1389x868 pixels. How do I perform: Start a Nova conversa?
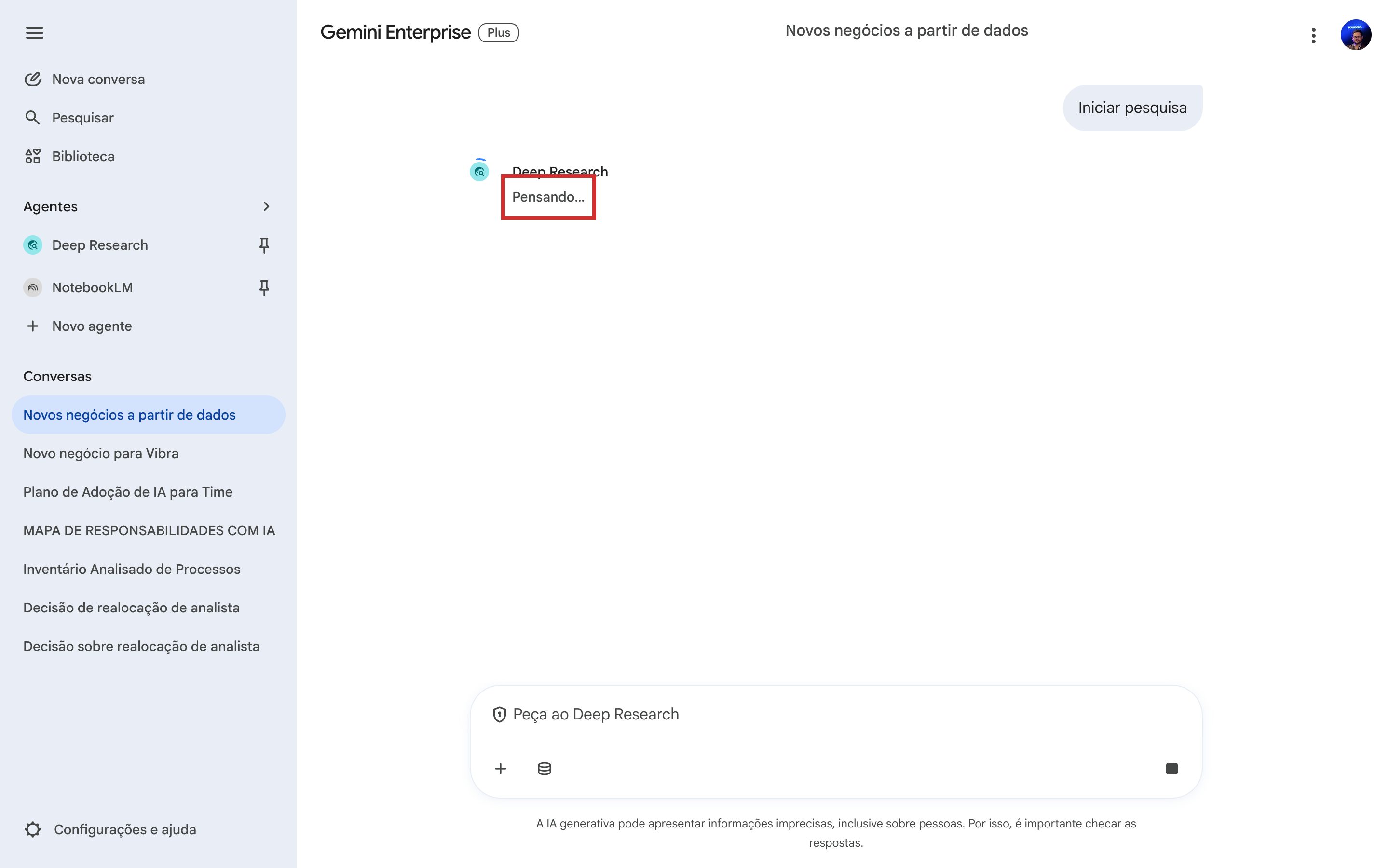coord(84,79)
